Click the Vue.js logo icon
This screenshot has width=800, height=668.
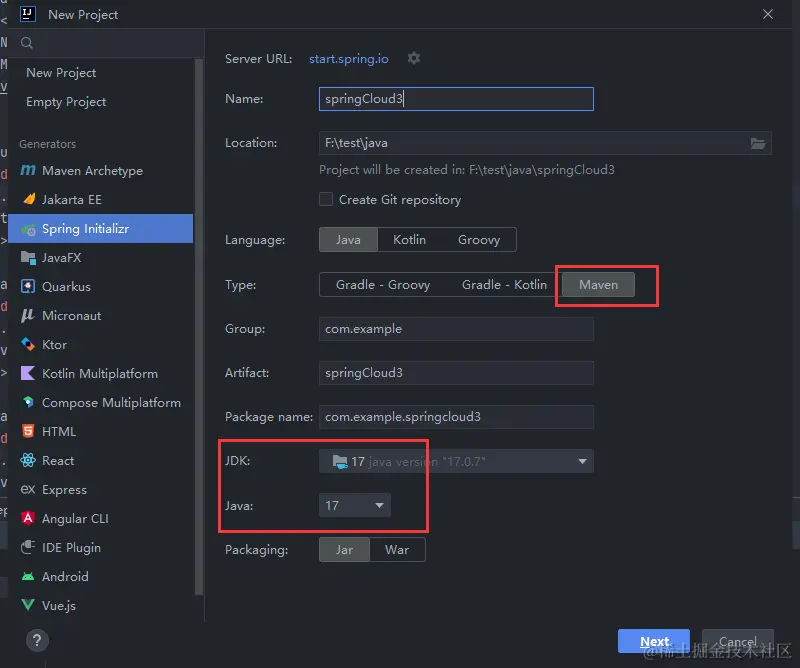[28, 605]
